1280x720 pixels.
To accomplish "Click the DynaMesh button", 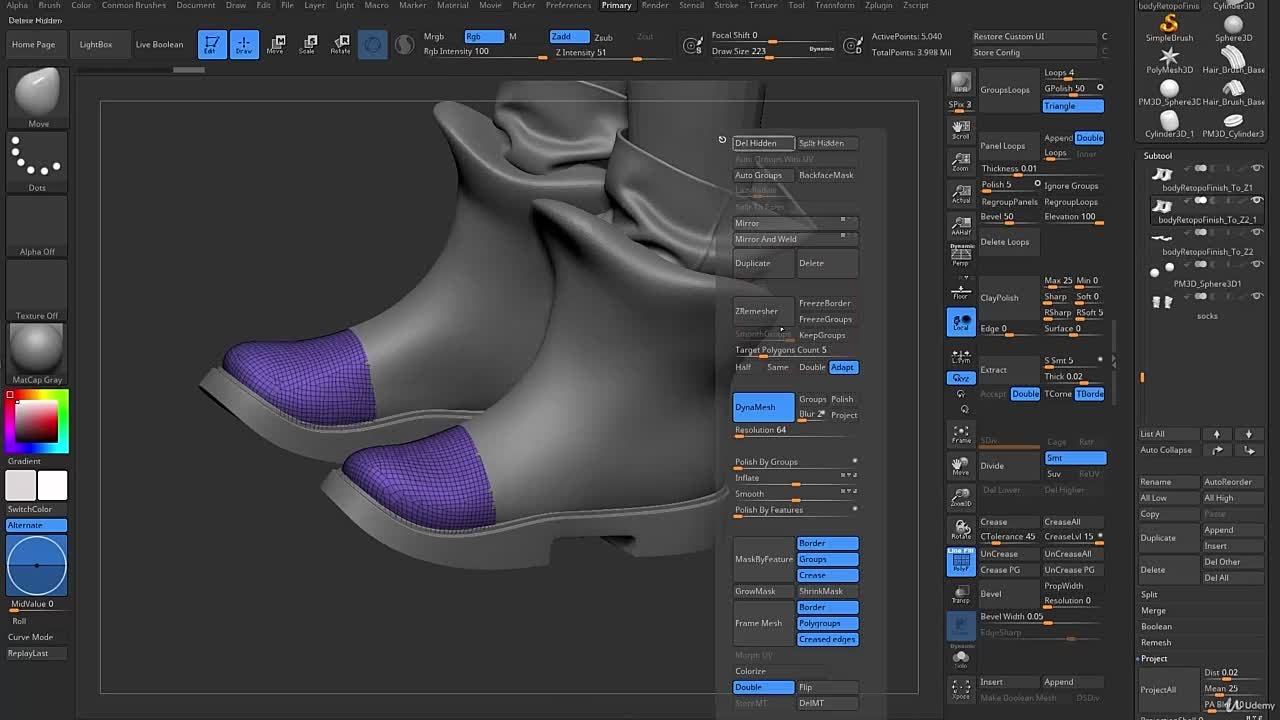I will click(x=763, y=407).
